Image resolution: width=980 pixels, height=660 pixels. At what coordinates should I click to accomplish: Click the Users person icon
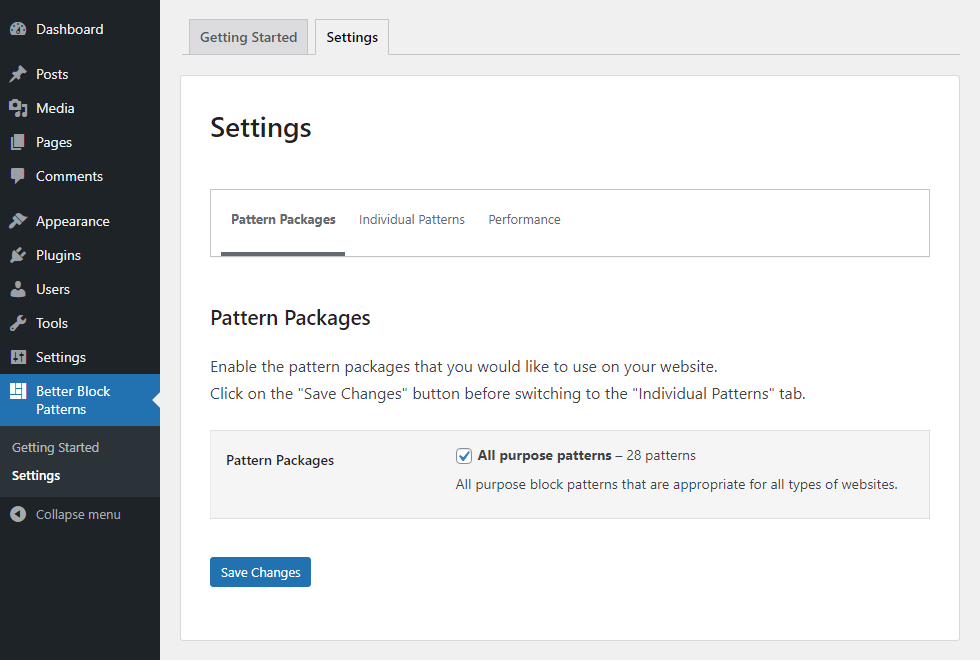point(18,289)
